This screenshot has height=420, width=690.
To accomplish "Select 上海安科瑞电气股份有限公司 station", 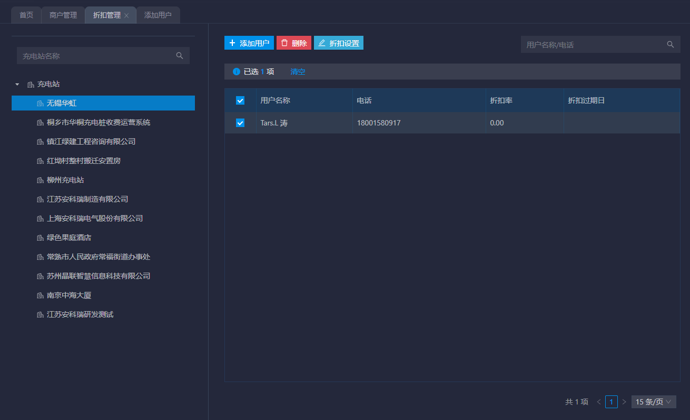I will [95, 218].
